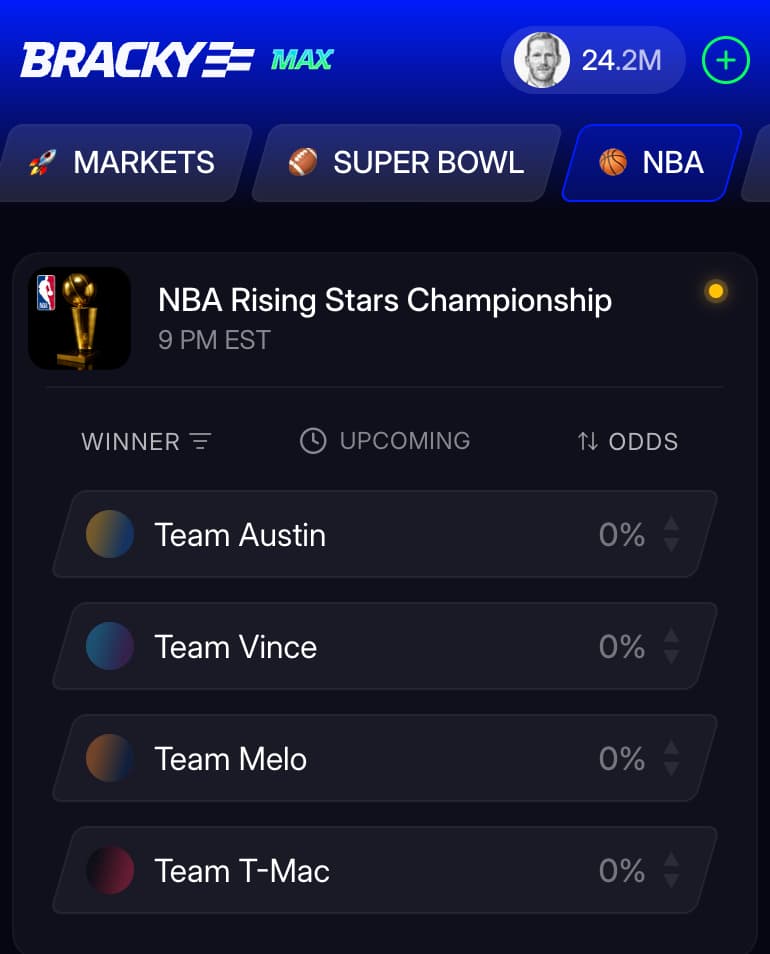
Task: Toggle Team Vince odds up/down arrows
Action: pos(672,646)
